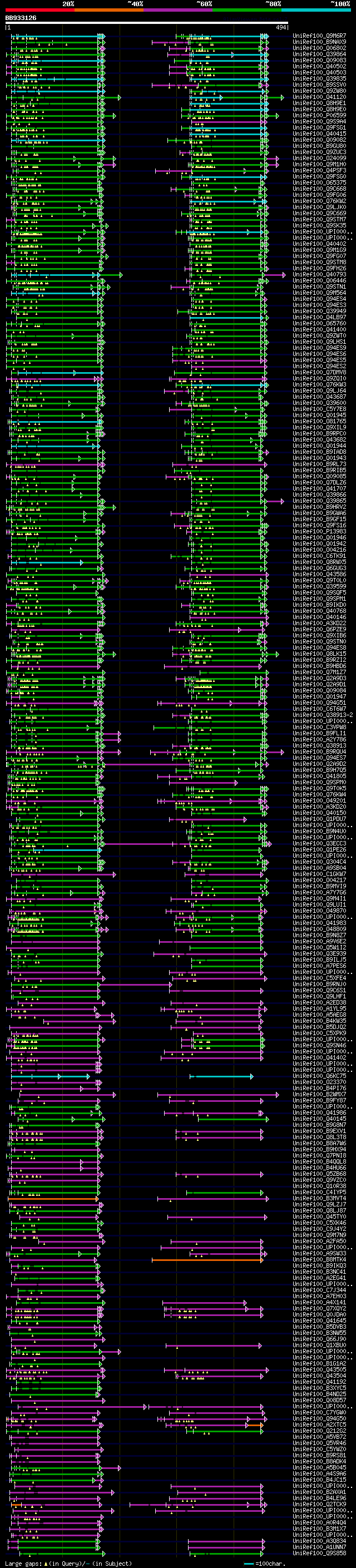Image resolution: width=356 pixels, height=1568 pixels.
Task: Click the cyan ~100% identity legend bar
Action: pyautogui.click(x=316, y=10)
